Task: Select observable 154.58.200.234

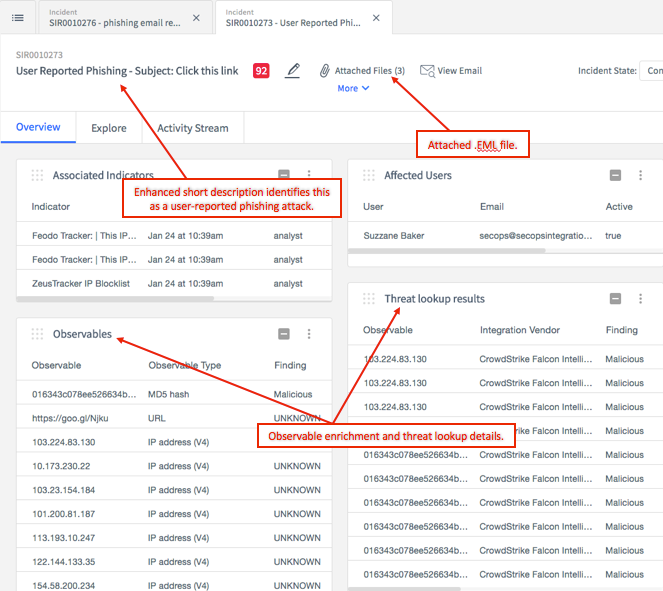Action: pyautogui.click(x=63, y=586)
